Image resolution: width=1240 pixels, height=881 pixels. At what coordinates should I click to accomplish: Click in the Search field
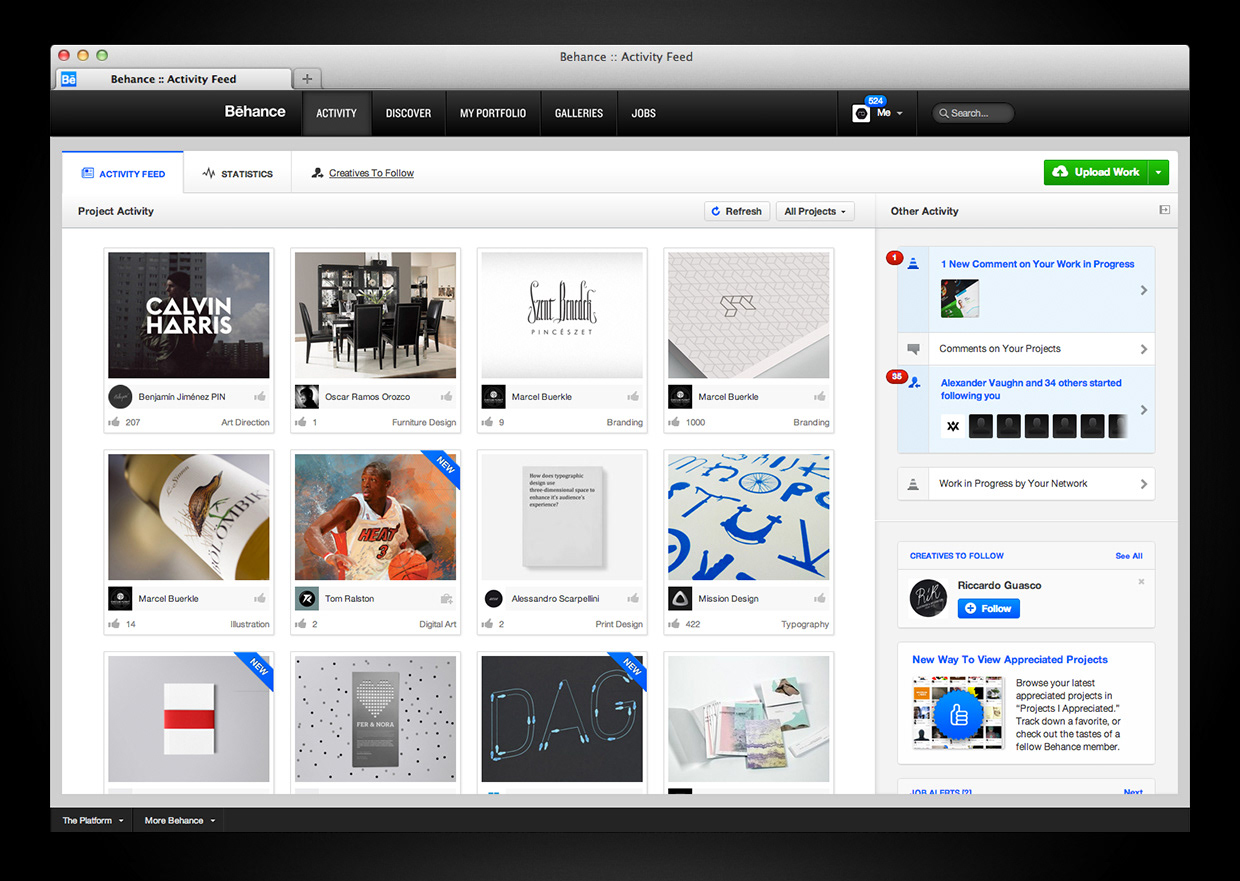click(972, 113)
